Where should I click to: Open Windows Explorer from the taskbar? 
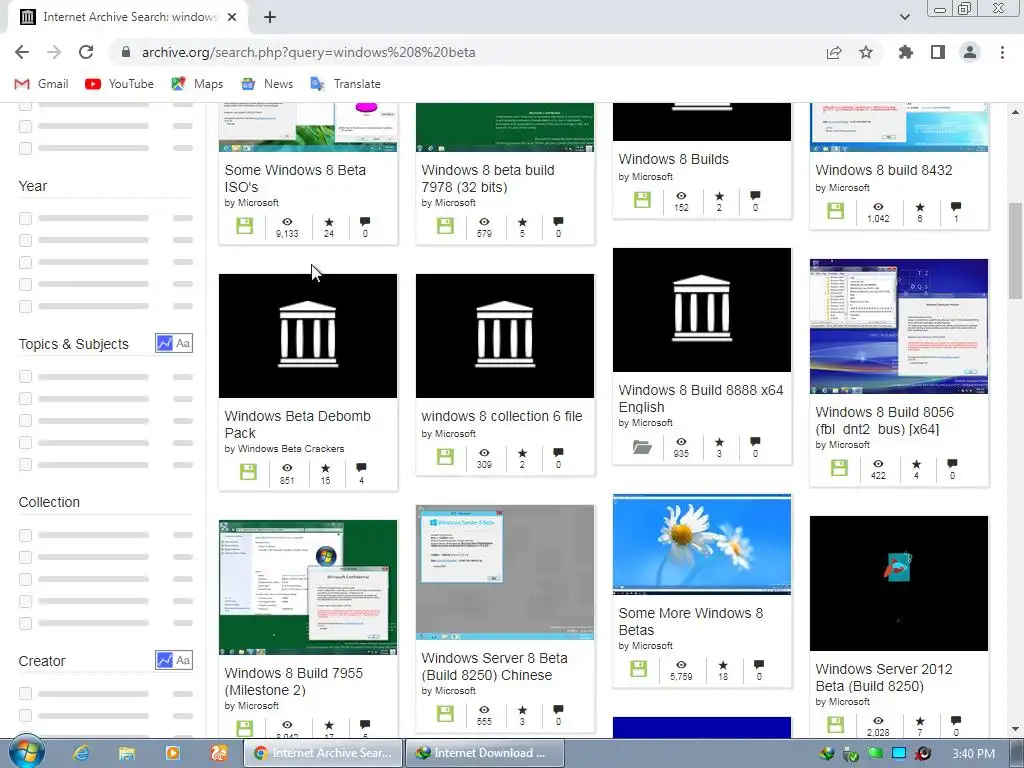tap(127, 753)
